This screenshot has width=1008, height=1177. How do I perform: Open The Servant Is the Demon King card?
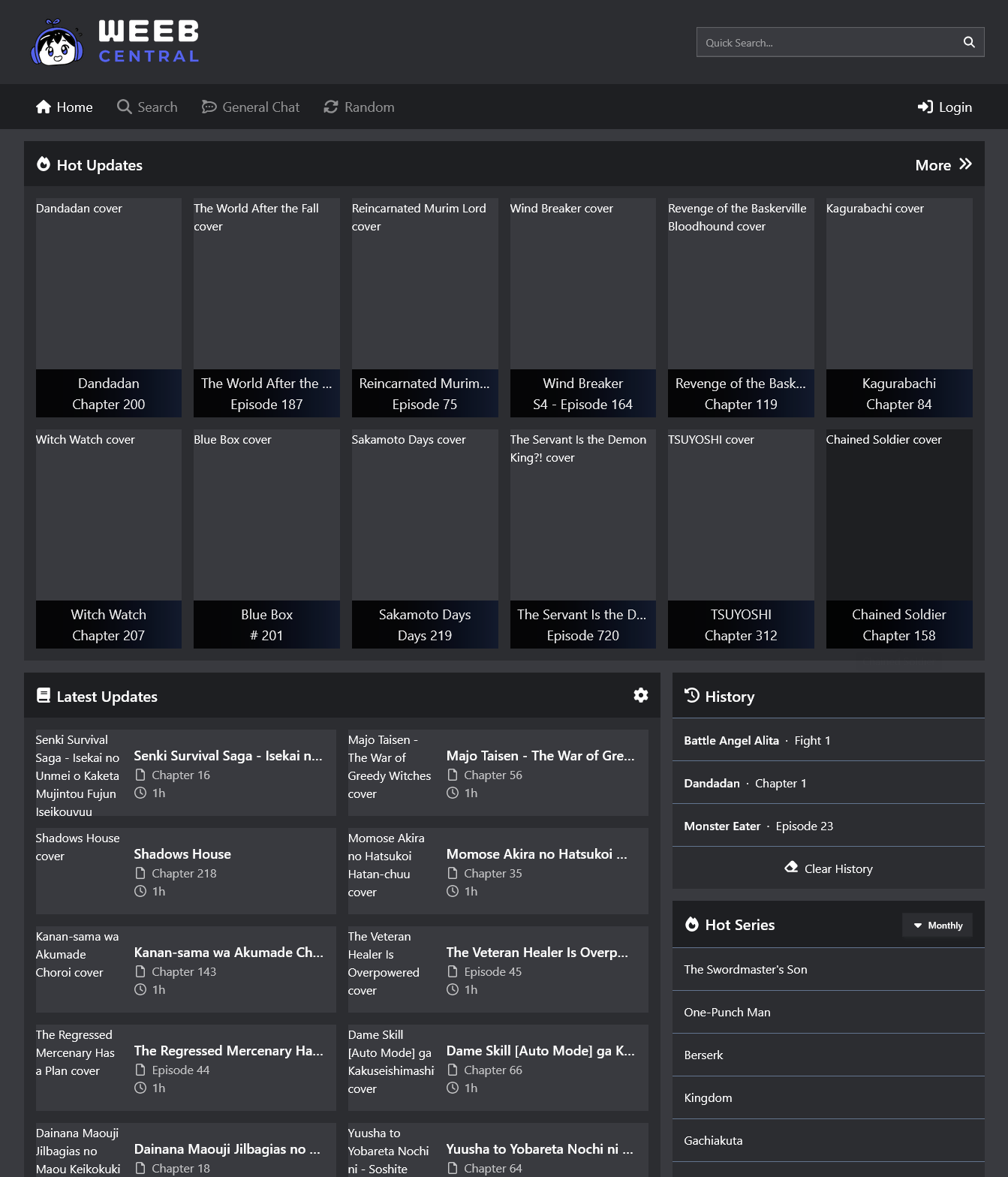(583, 539)
